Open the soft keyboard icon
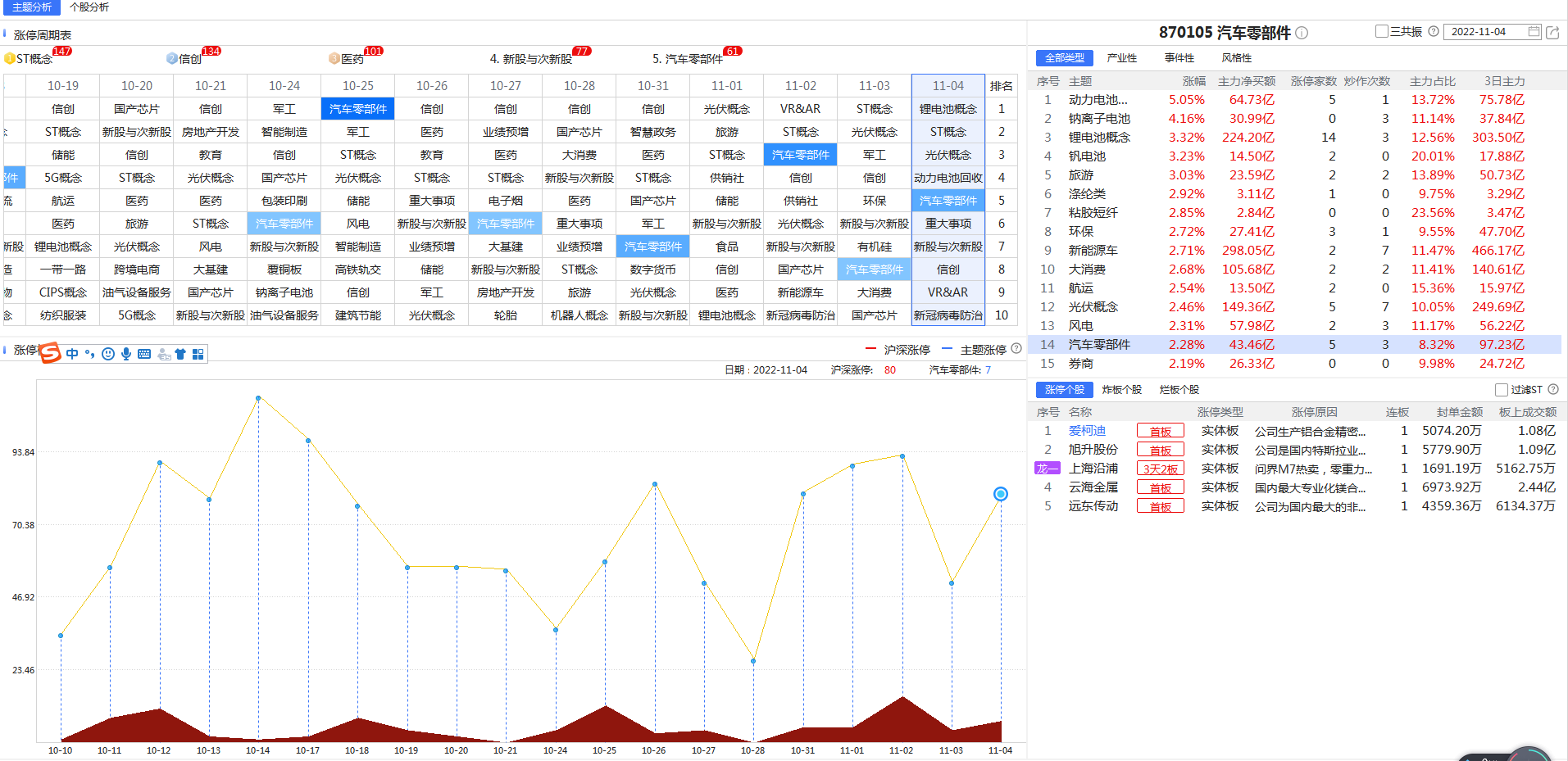 144,354
